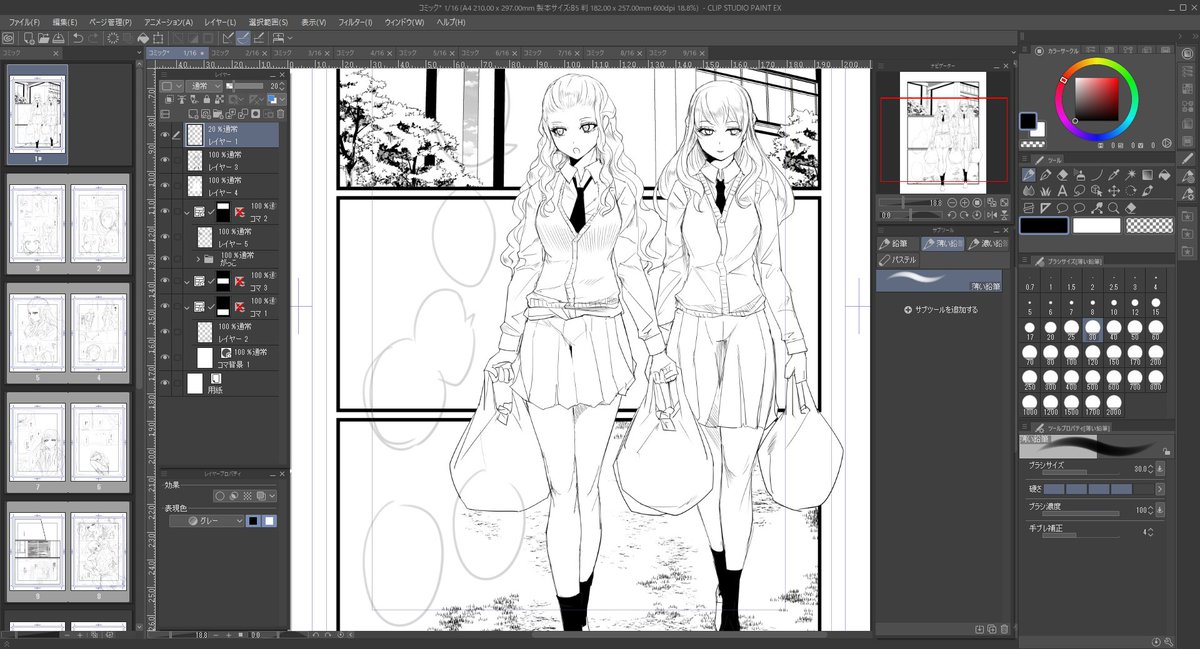
Task: Click the Delete layer trash icon
Action: 280,114
